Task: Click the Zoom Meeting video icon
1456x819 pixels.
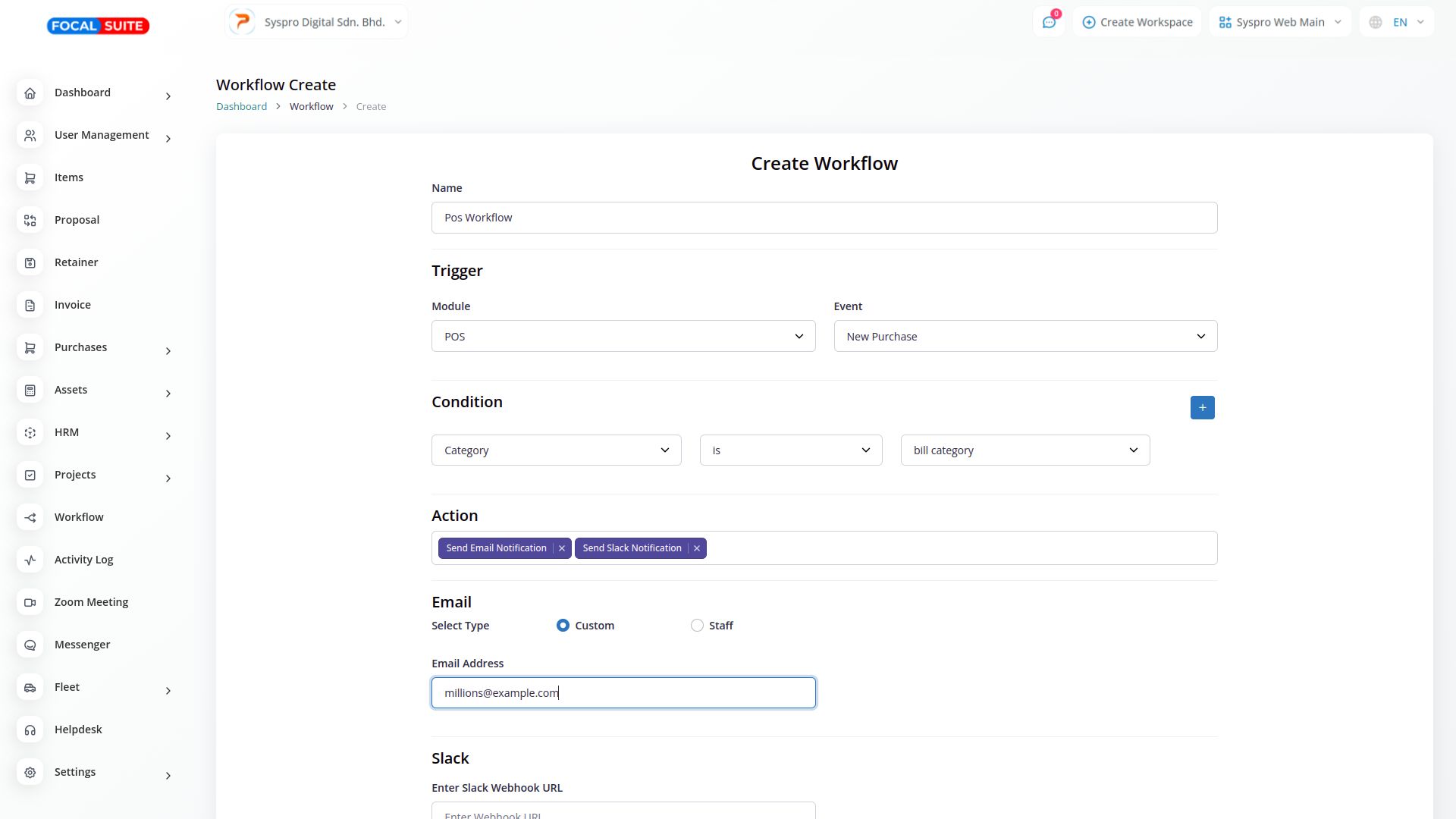Action: (30, 602)
